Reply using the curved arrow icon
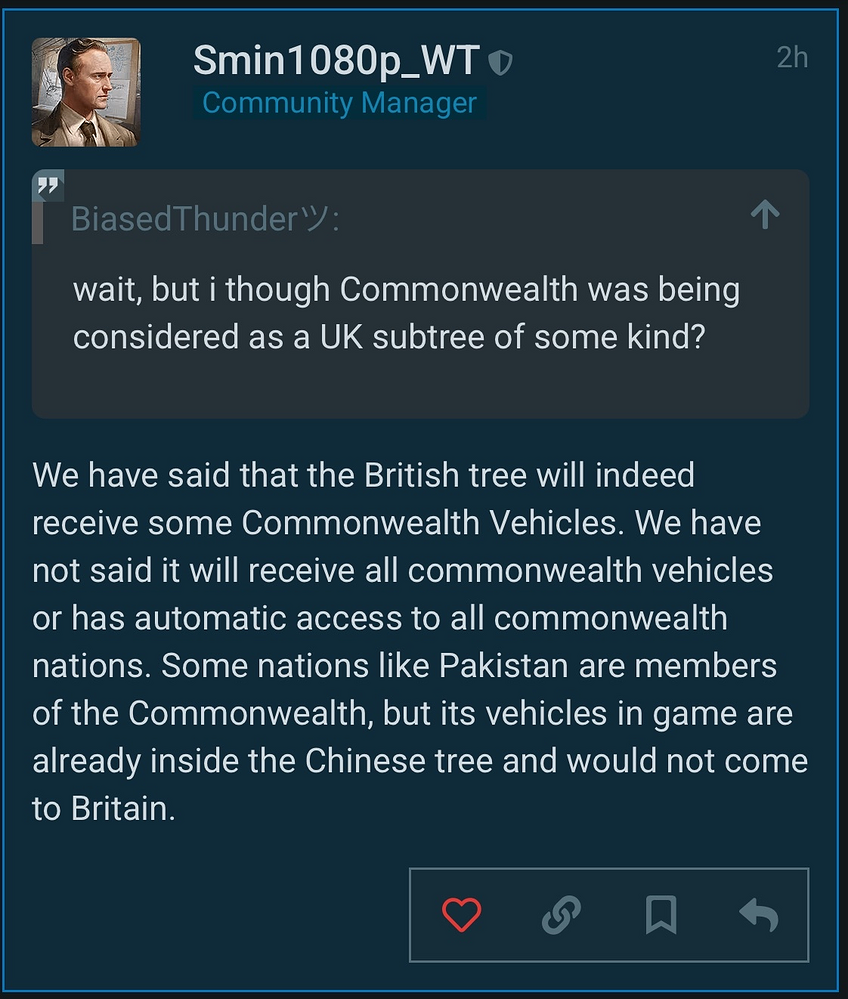The height and width of the screenshot is (999, 848). coord(759,914)
